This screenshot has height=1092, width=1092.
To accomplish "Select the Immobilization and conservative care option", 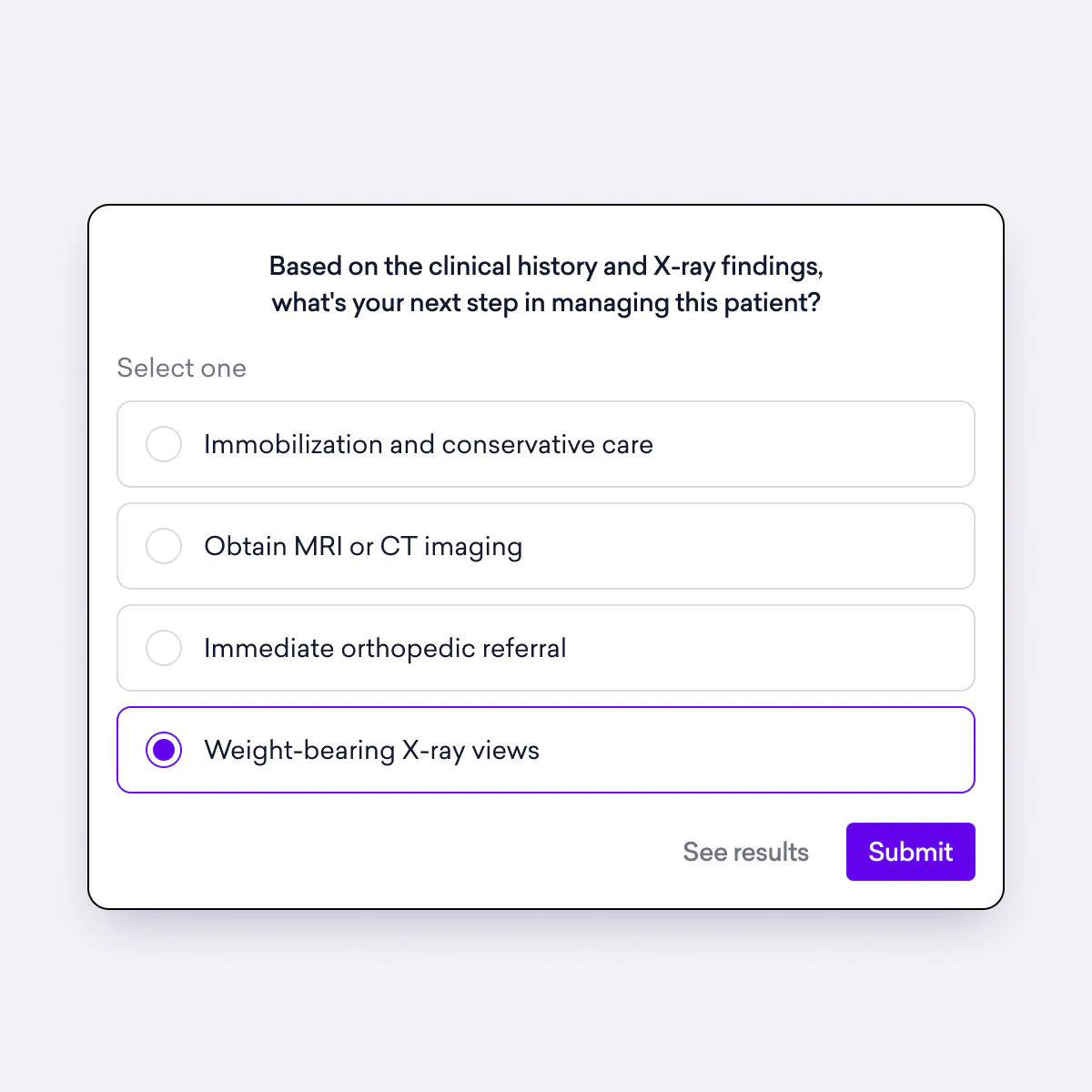I will click(x=546, y=444).
